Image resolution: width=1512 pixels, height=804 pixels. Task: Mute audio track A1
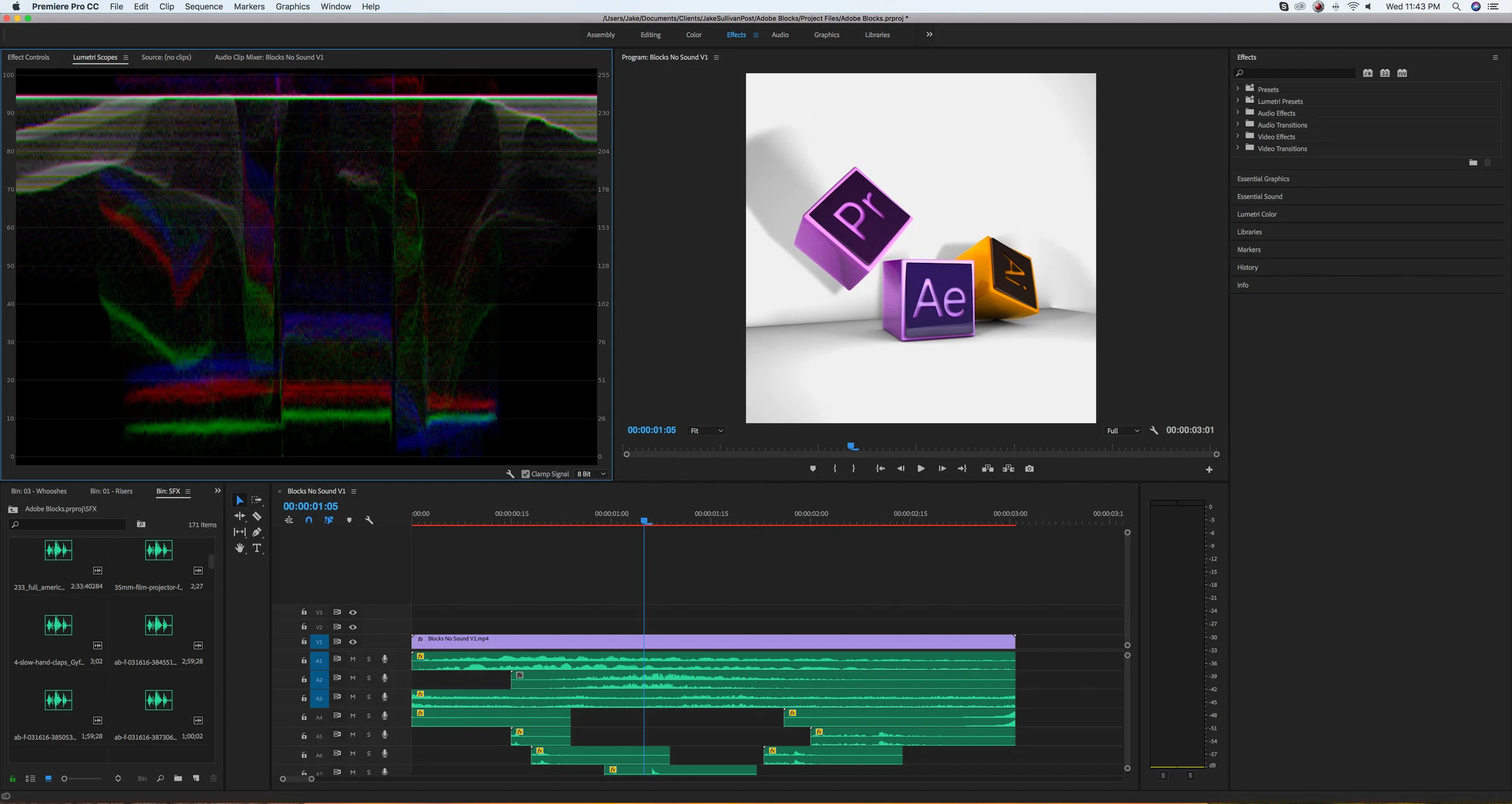353,660
